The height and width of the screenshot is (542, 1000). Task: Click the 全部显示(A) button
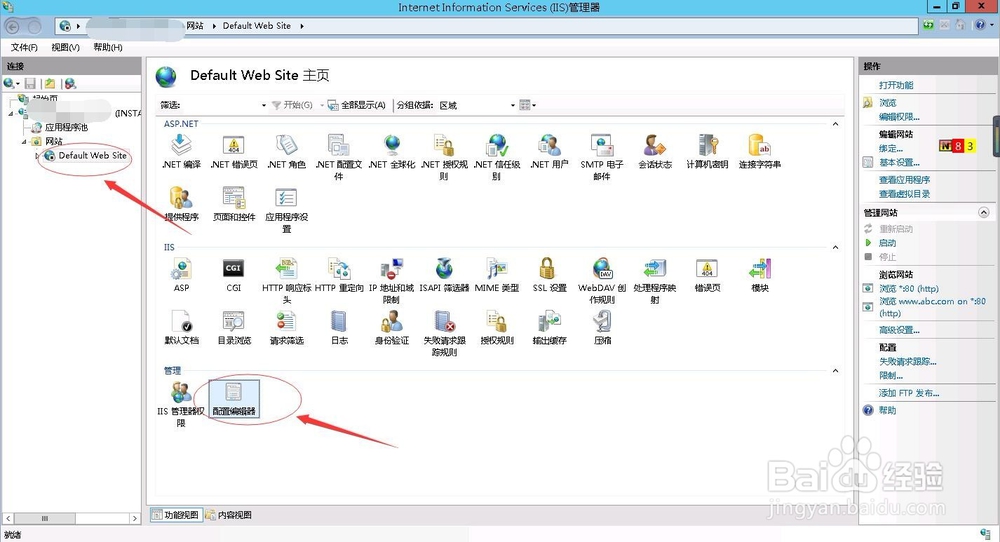[x=357, y=105]
